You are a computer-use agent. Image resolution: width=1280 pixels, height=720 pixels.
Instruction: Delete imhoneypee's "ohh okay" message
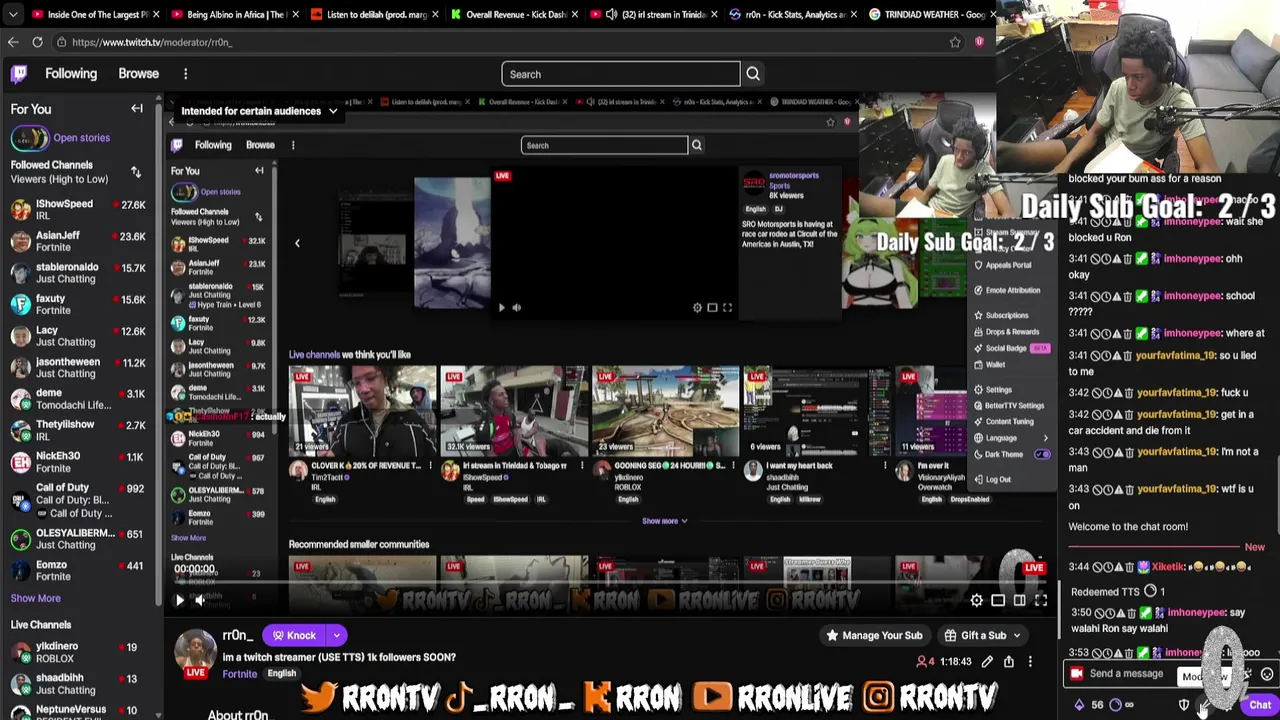pos(1128,259)
